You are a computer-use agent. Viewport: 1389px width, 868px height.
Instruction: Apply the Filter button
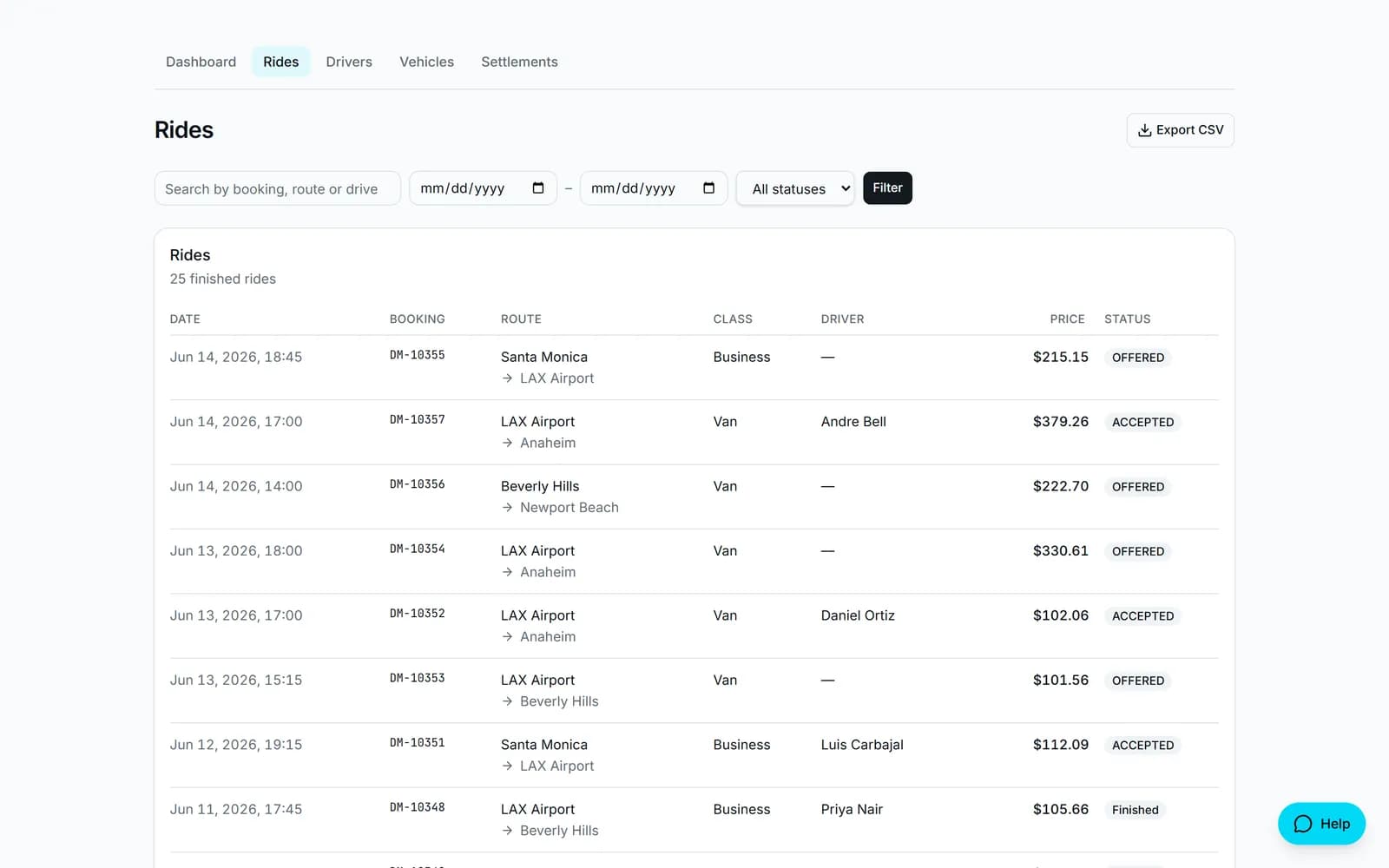(x=887, y=187)
